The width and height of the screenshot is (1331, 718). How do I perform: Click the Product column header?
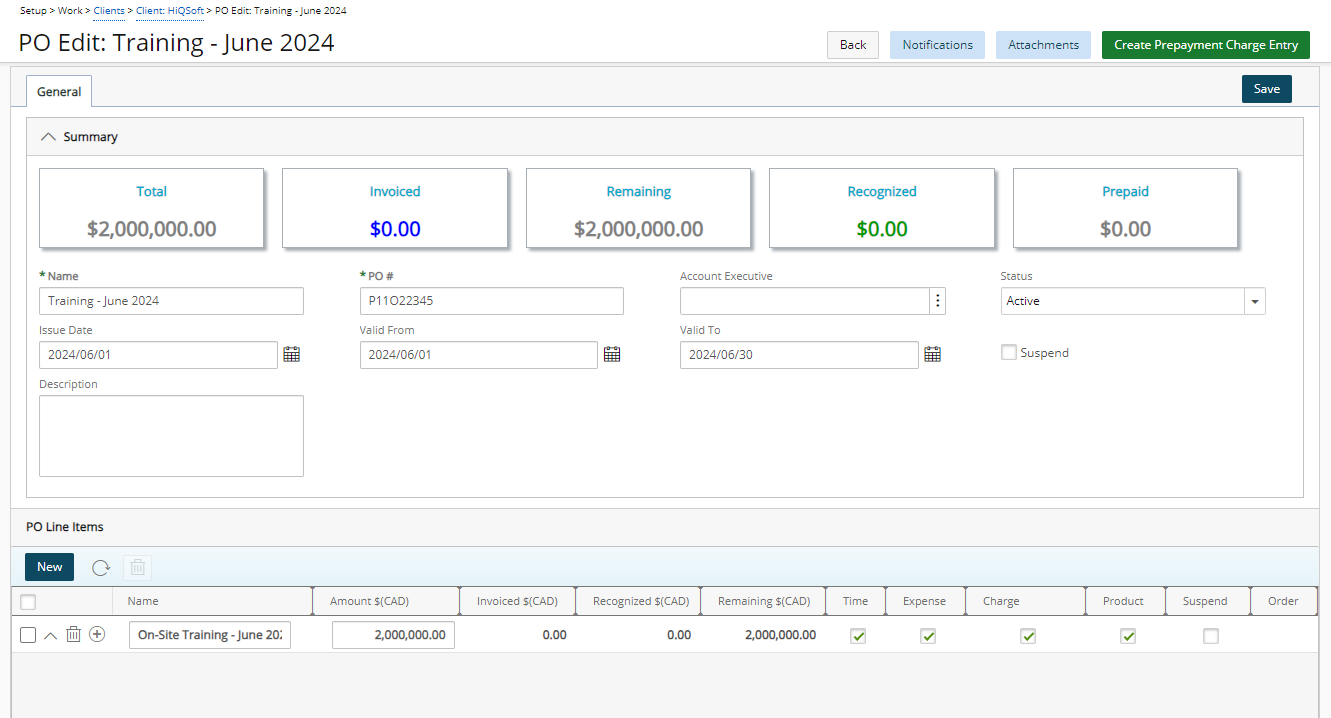1123,601
